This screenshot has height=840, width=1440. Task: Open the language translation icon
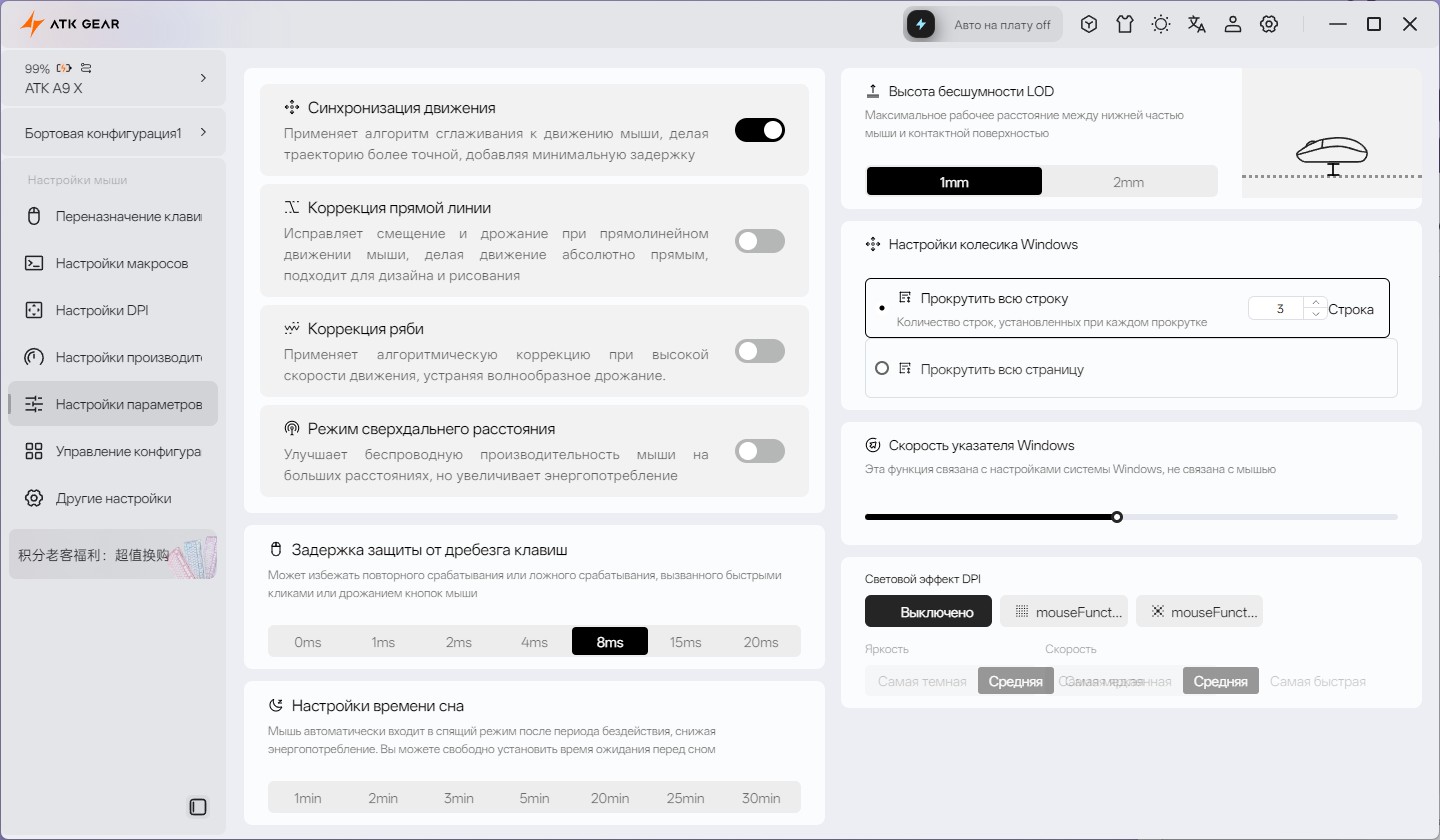click(1197, 24)
